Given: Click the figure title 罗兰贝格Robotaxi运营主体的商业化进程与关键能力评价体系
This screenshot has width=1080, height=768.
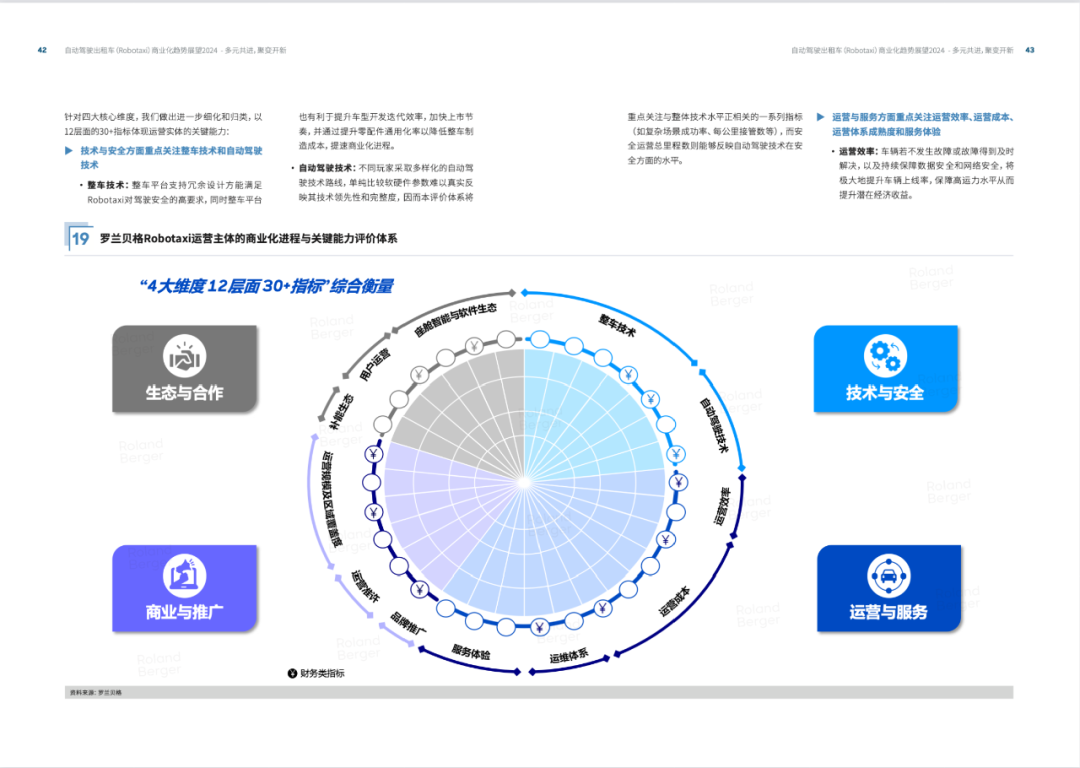Looking at the screenshot, I should 249,238.
